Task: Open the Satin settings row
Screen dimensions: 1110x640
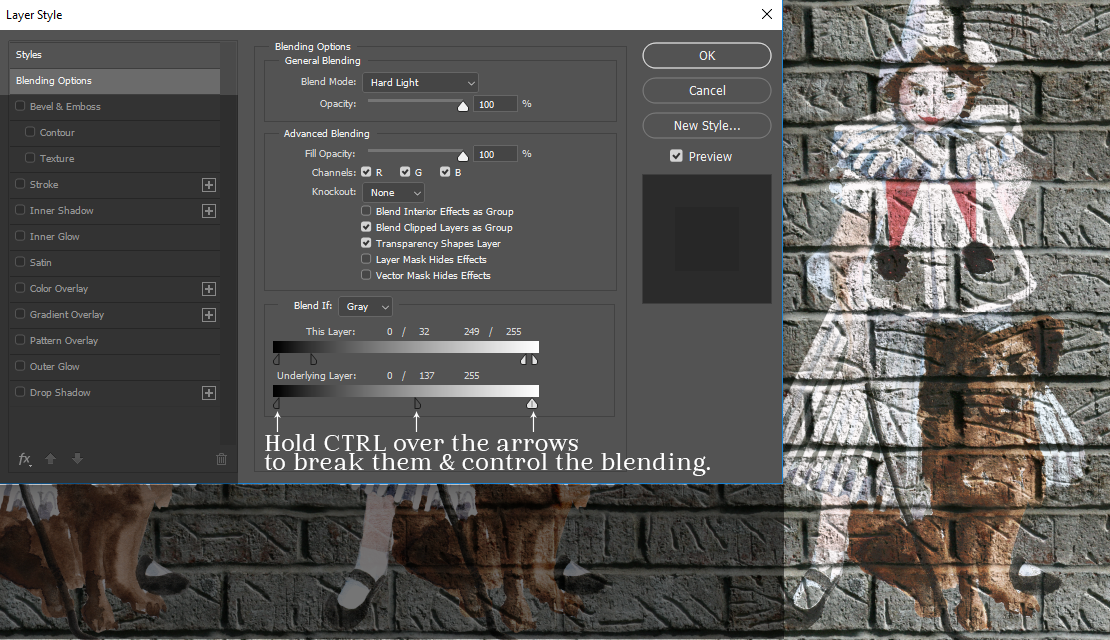Action: click(115, 263)
